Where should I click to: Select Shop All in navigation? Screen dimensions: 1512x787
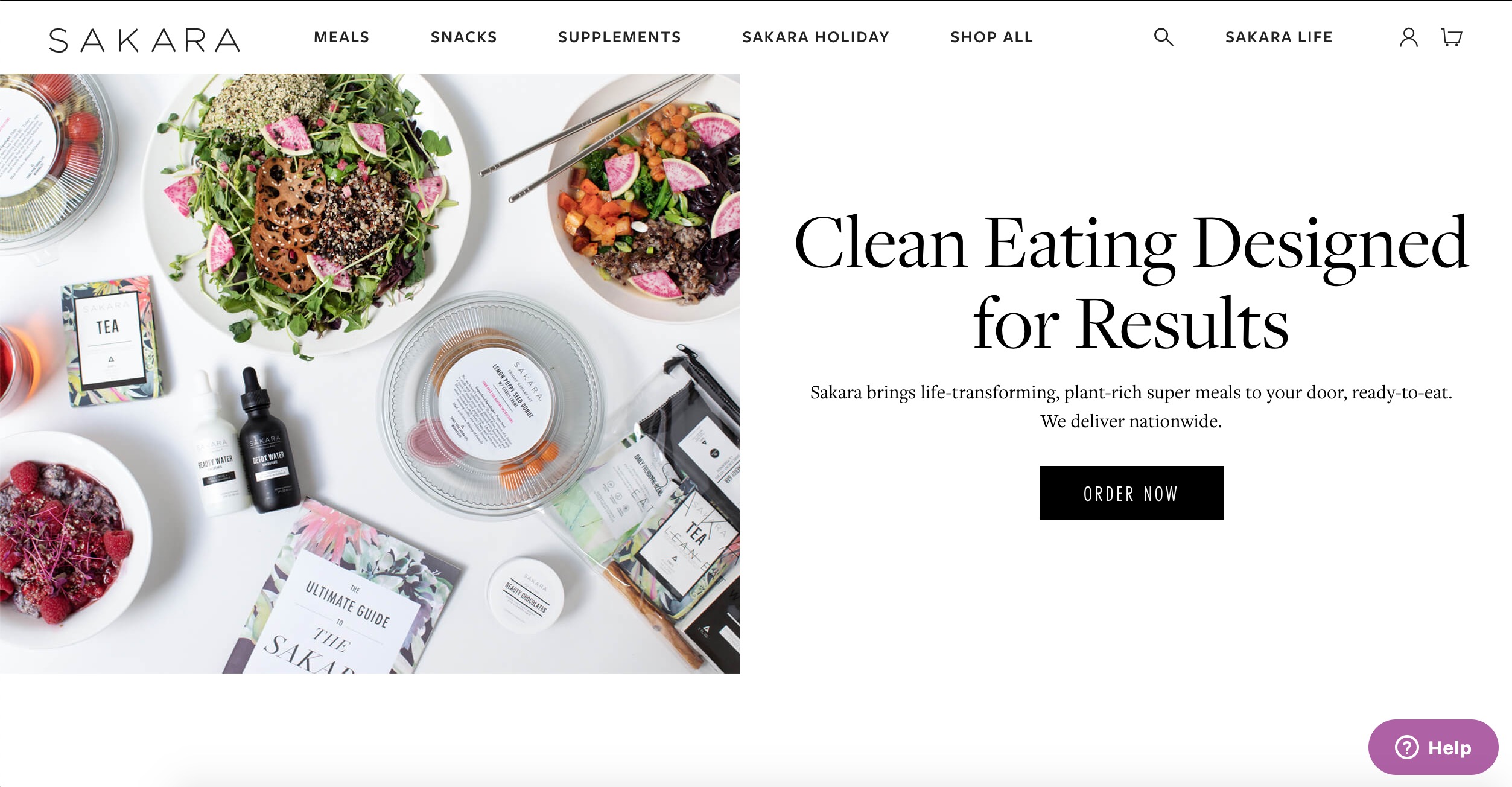[991, 37]
